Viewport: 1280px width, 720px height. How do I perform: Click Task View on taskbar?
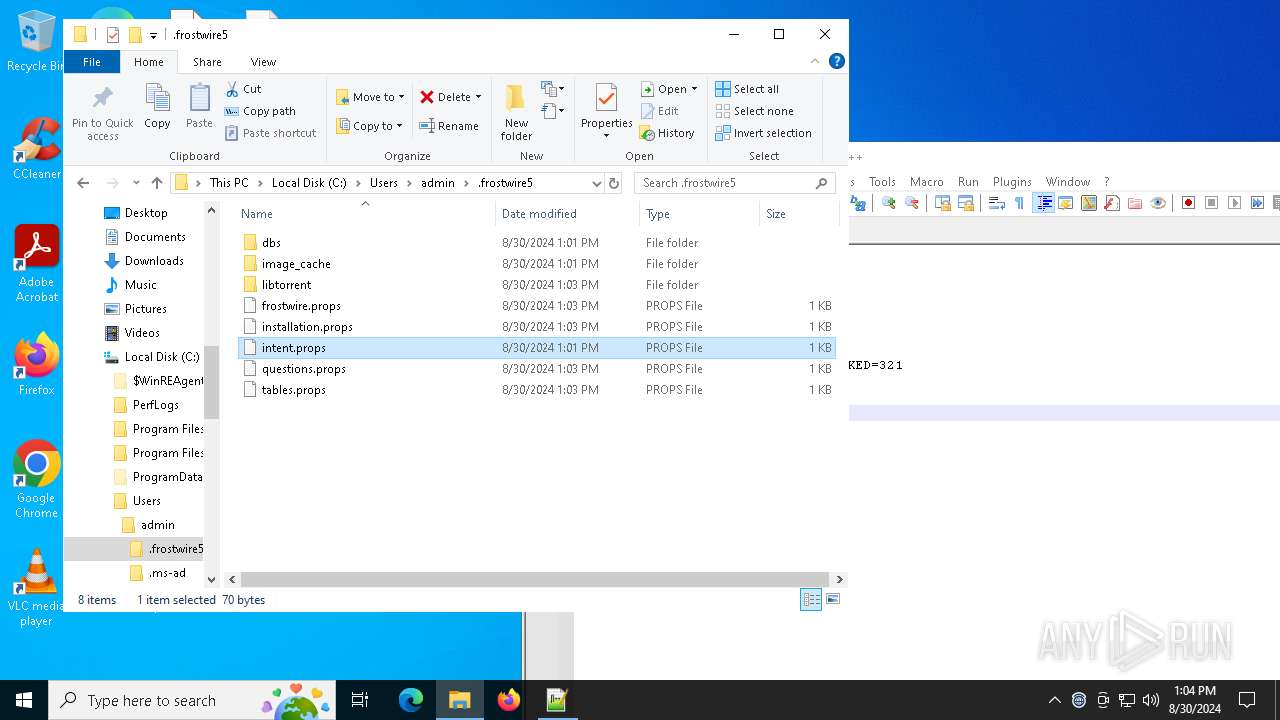point(360,700)
